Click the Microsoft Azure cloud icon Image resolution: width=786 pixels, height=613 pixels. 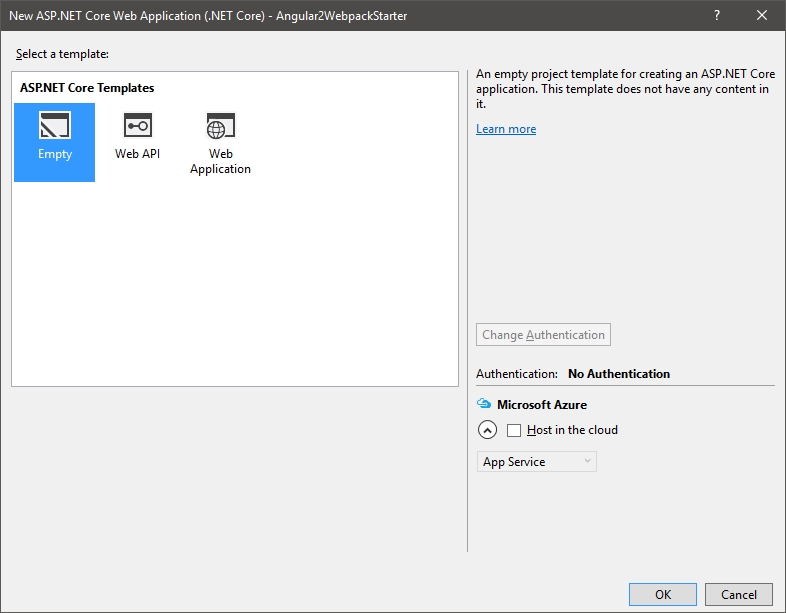[484, 403]
